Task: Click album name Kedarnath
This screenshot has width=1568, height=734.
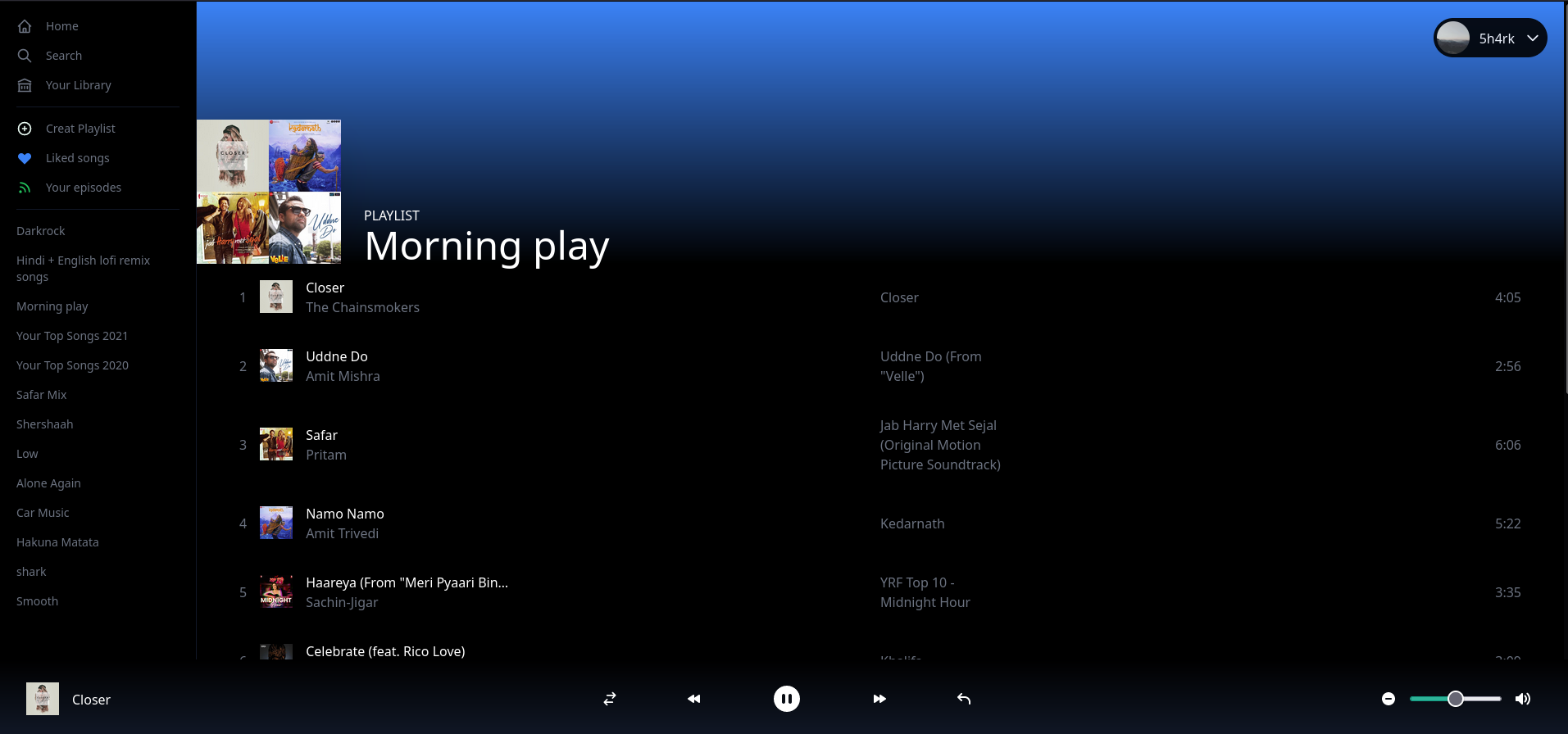Action: tap(912, 523)
